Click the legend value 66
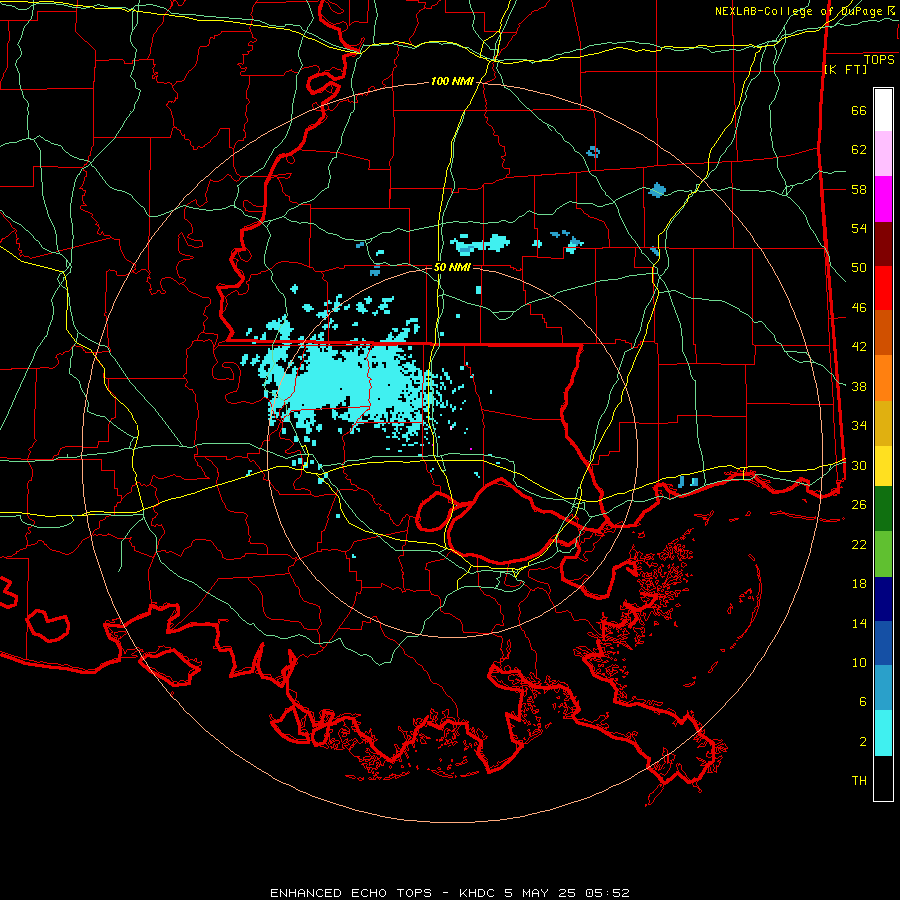This screenshot has height=900, width=900. [859, 110]
